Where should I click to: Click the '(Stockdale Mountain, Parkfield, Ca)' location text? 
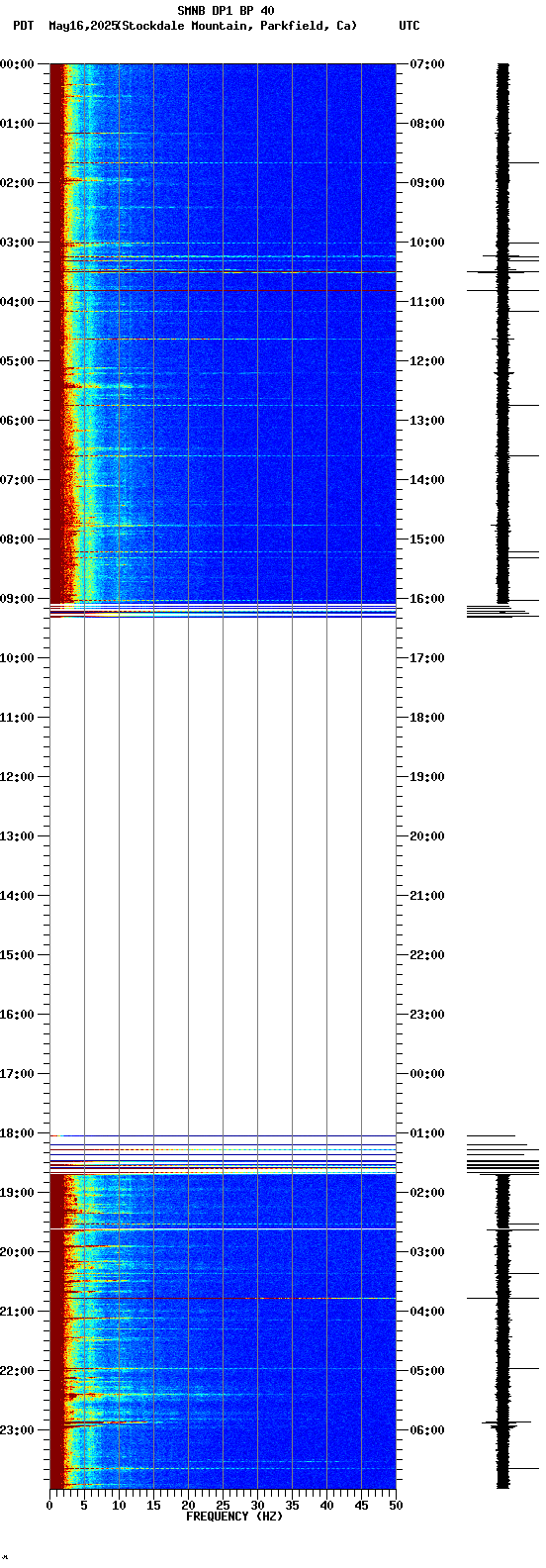[237, 26]
